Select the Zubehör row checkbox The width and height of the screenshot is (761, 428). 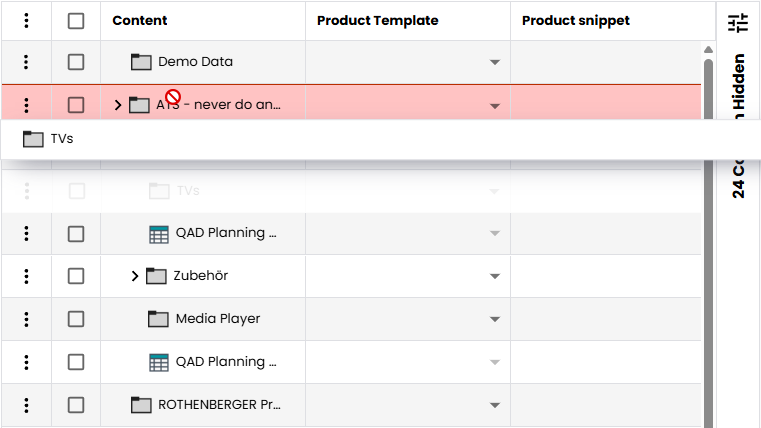click(76, 276)
